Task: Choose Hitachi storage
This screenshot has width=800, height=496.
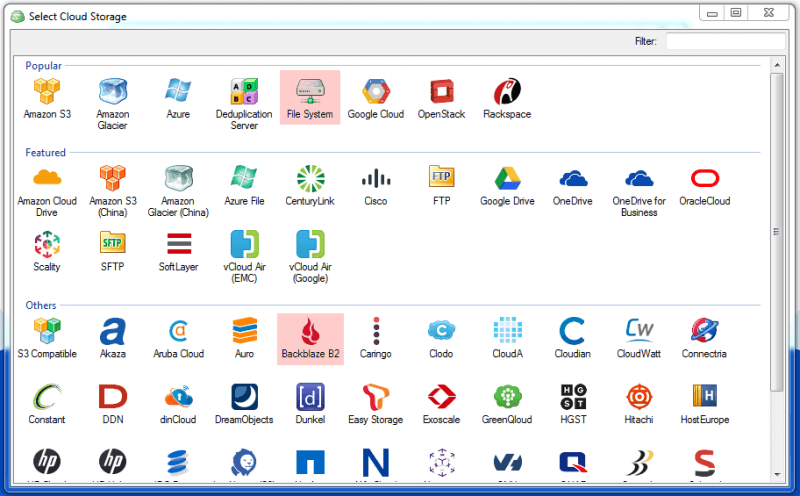Action: coord(639,404)
